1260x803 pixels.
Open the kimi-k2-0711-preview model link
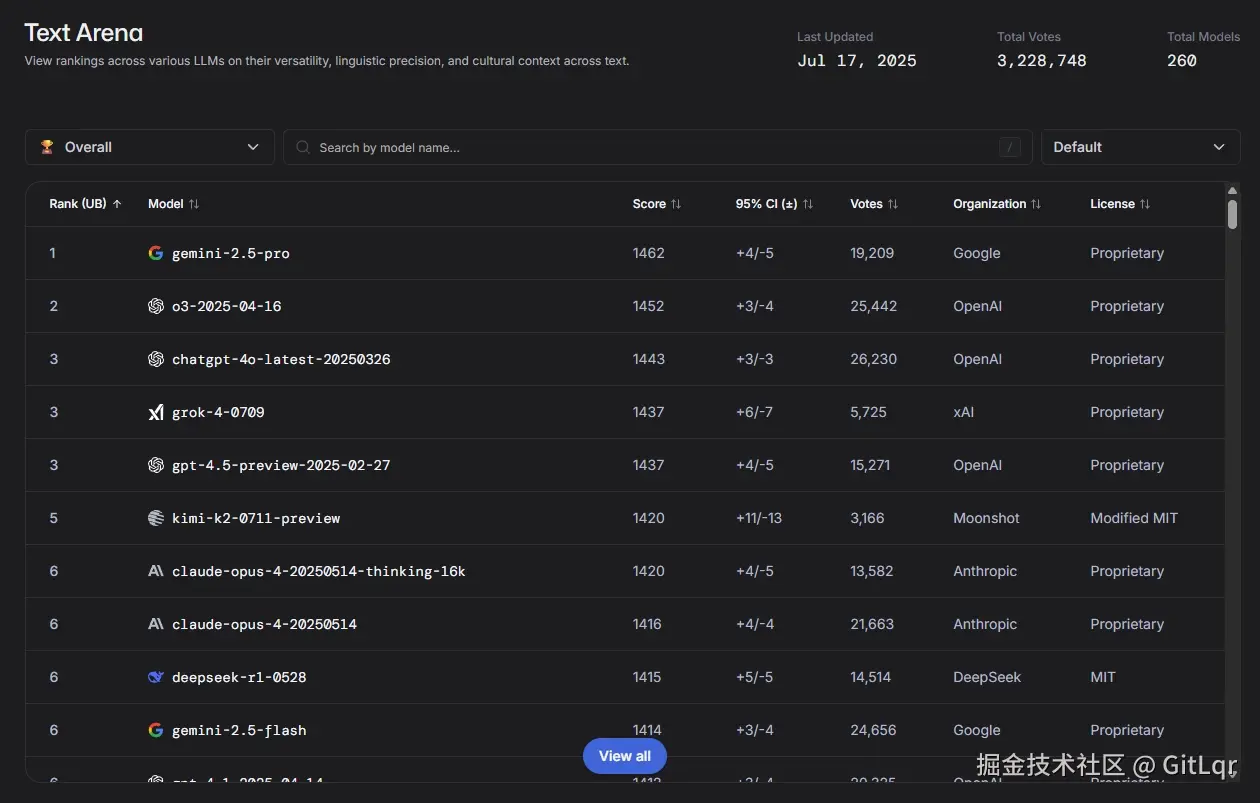(256, 519)
